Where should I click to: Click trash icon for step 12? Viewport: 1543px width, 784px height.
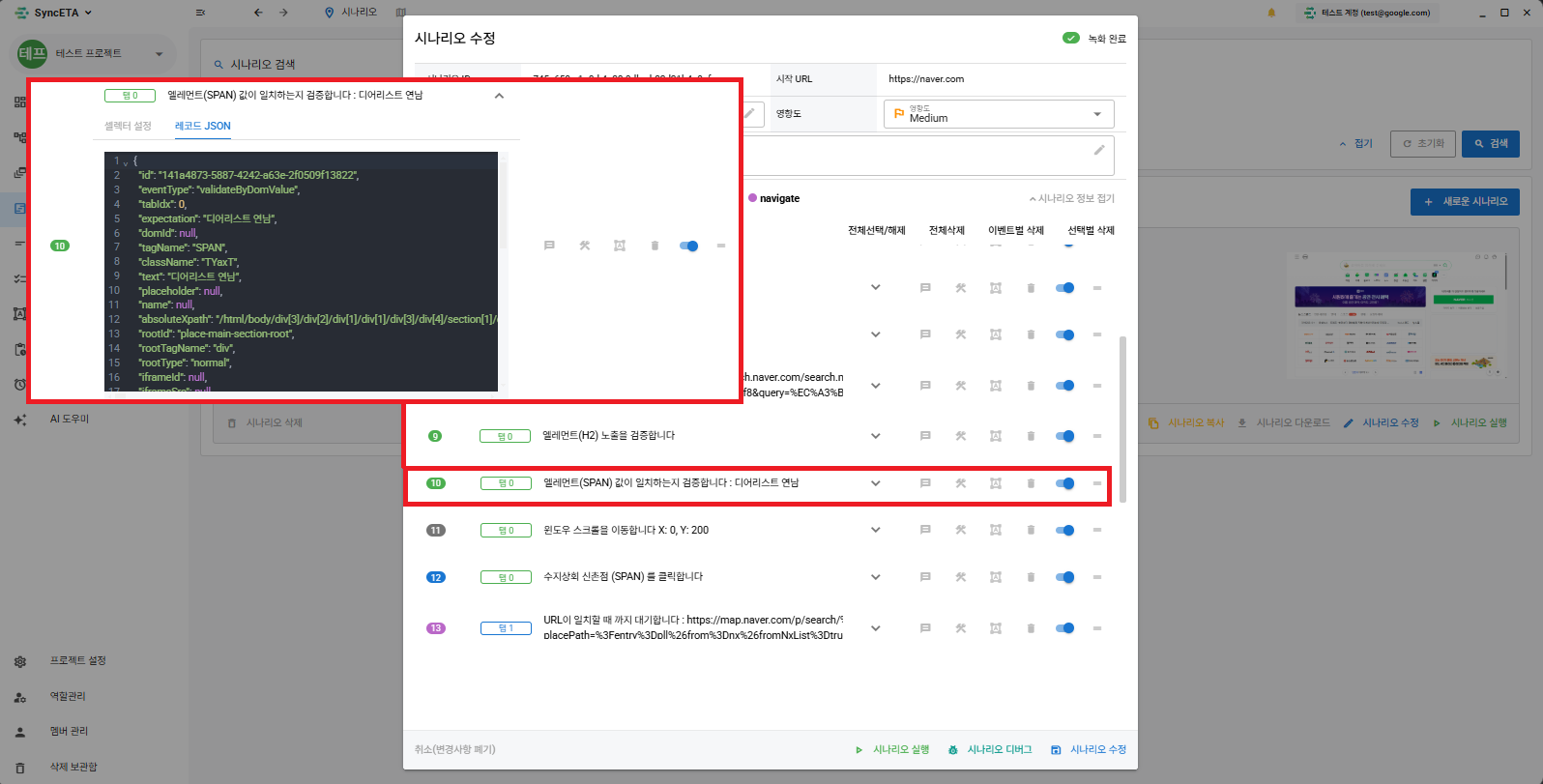click(1031, 577)
